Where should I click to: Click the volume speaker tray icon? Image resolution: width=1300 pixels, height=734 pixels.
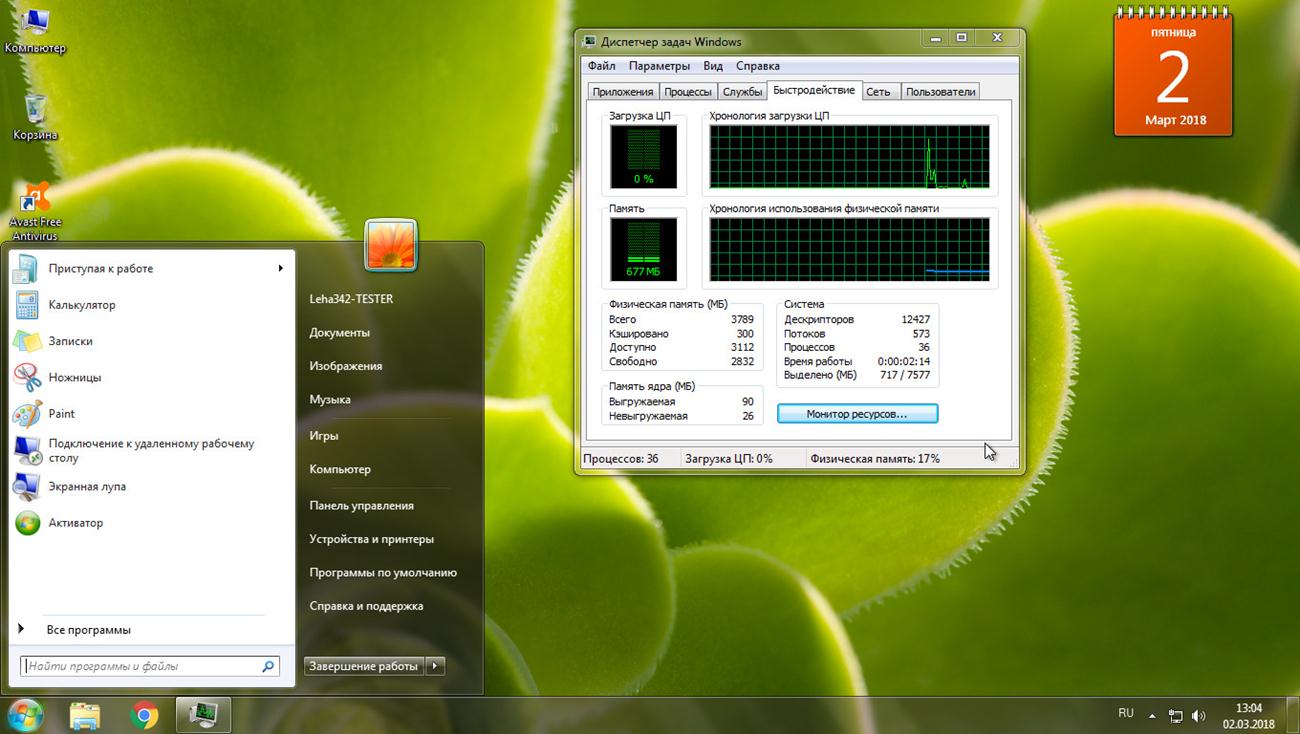1197,715
